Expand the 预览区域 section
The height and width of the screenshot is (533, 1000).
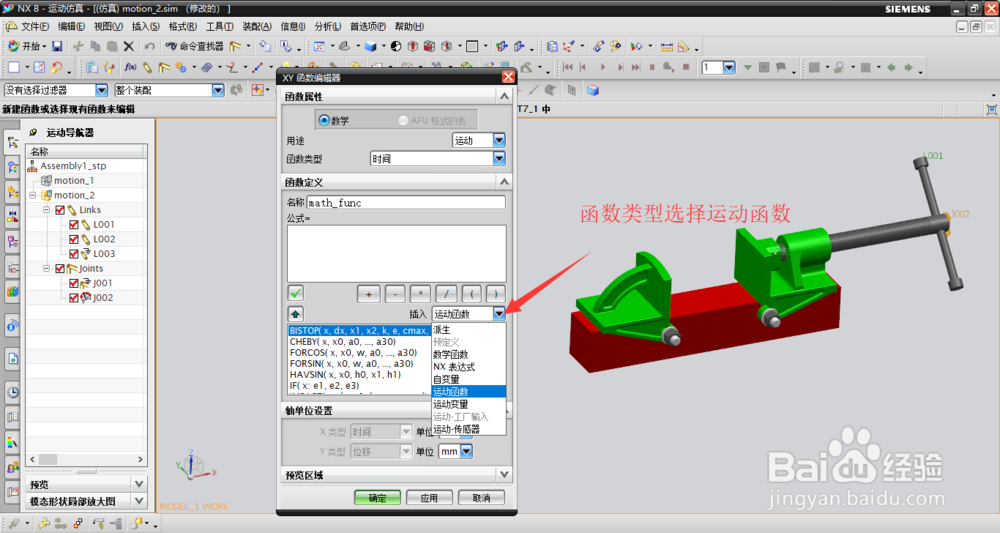(x=504, y=475)
